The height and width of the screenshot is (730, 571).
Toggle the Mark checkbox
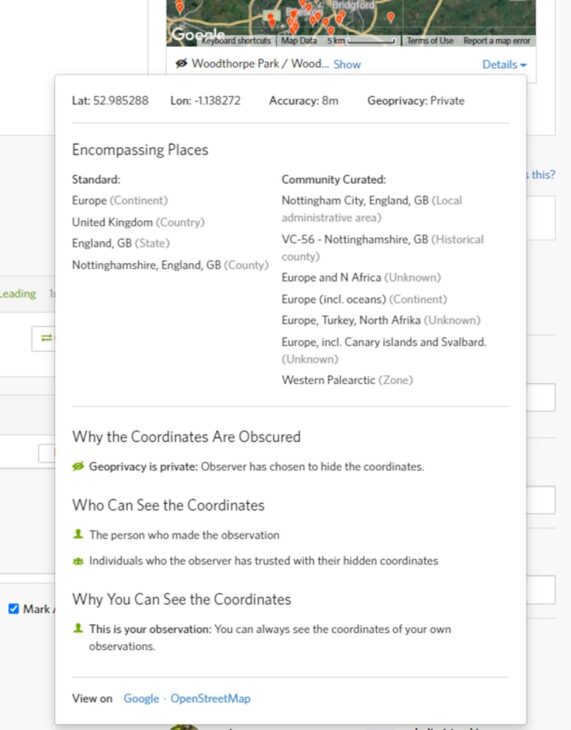click(x=14, y=608)
